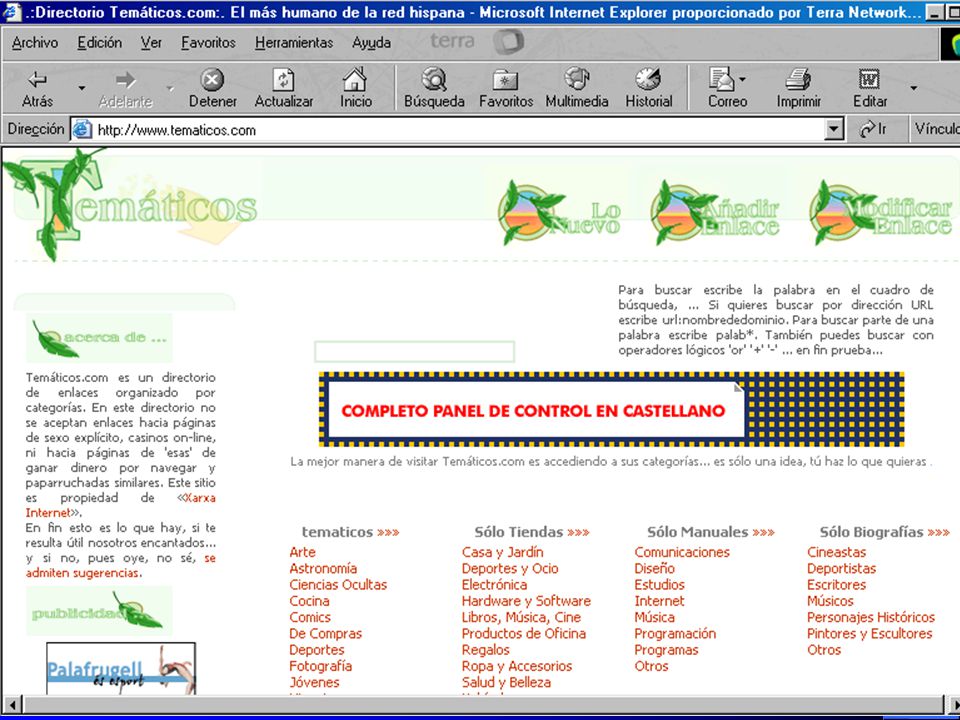Screen dimensions: 960x720
Task: Click the Editar toolbar icon
Action: click(x=869, y=80)
